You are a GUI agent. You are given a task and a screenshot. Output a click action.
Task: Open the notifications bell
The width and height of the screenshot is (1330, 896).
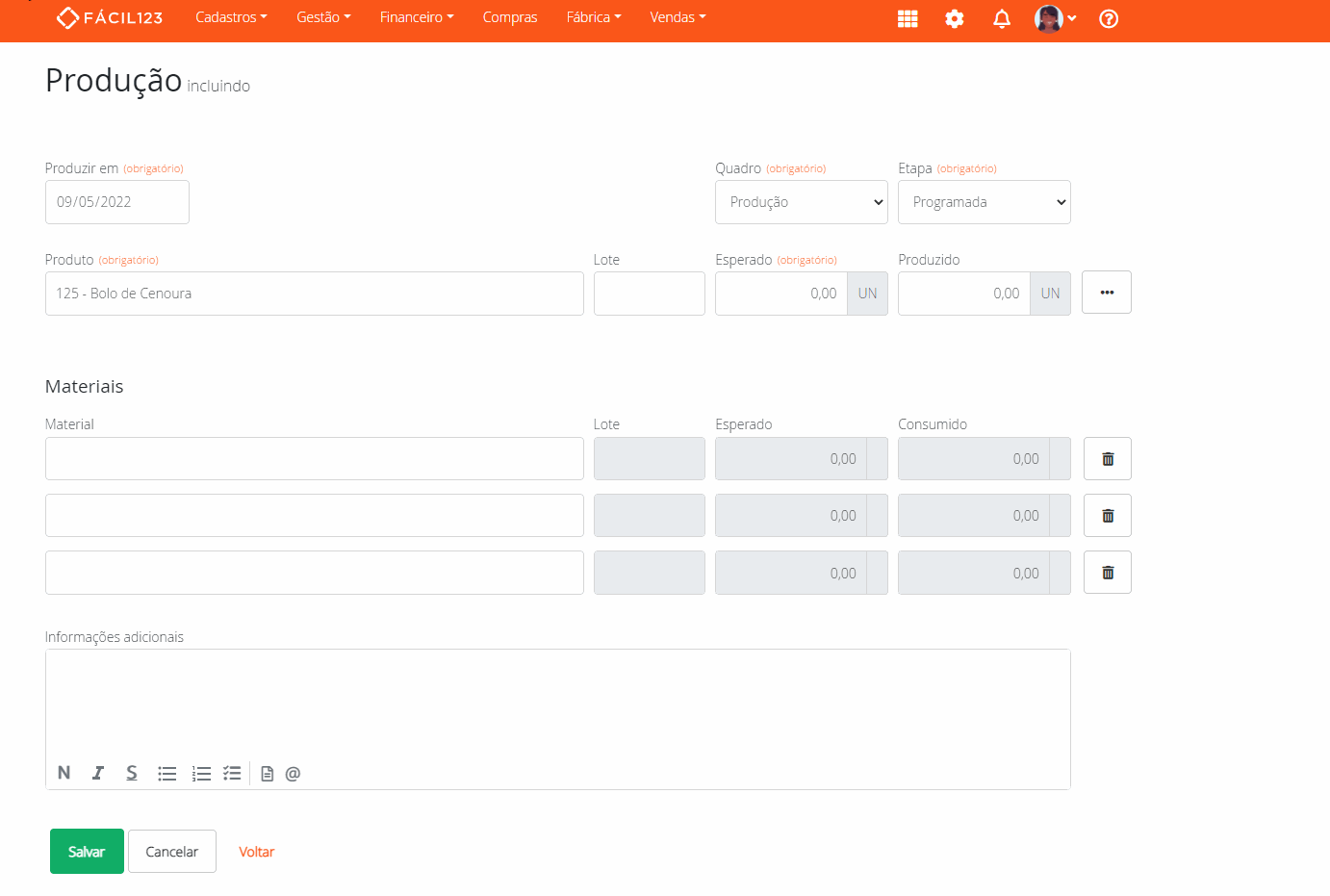1002,18
